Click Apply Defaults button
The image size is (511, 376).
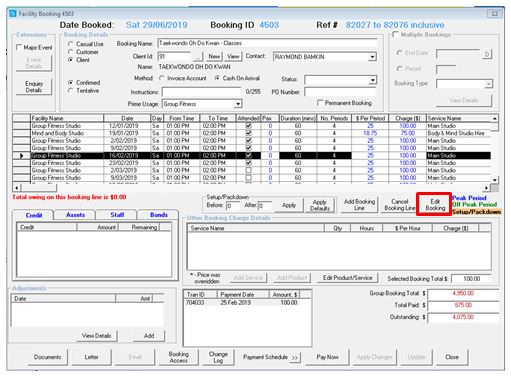point(319,205)
